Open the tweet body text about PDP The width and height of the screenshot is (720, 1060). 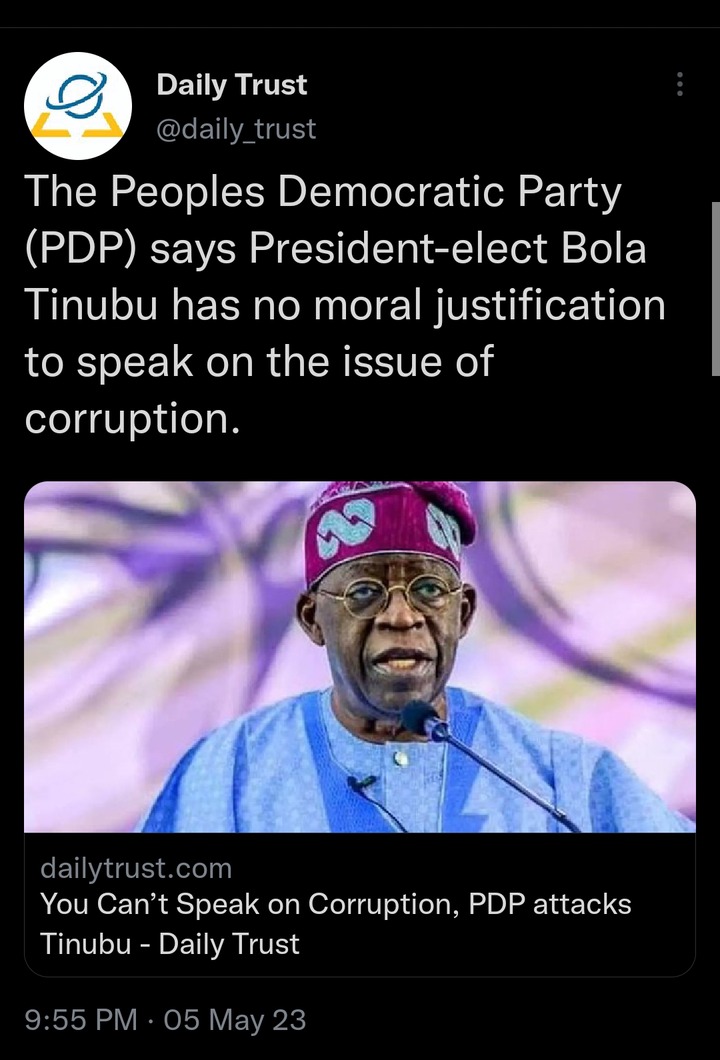345,304
